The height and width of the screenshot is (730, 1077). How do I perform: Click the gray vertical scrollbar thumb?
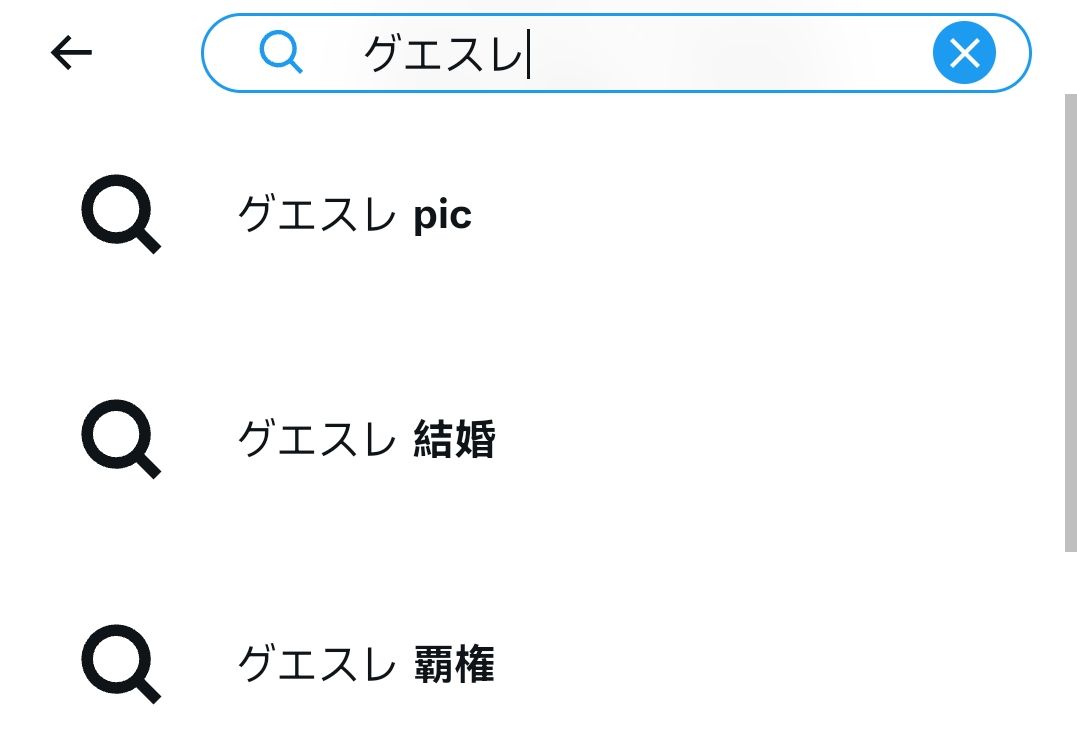(x=1070, y=320)
